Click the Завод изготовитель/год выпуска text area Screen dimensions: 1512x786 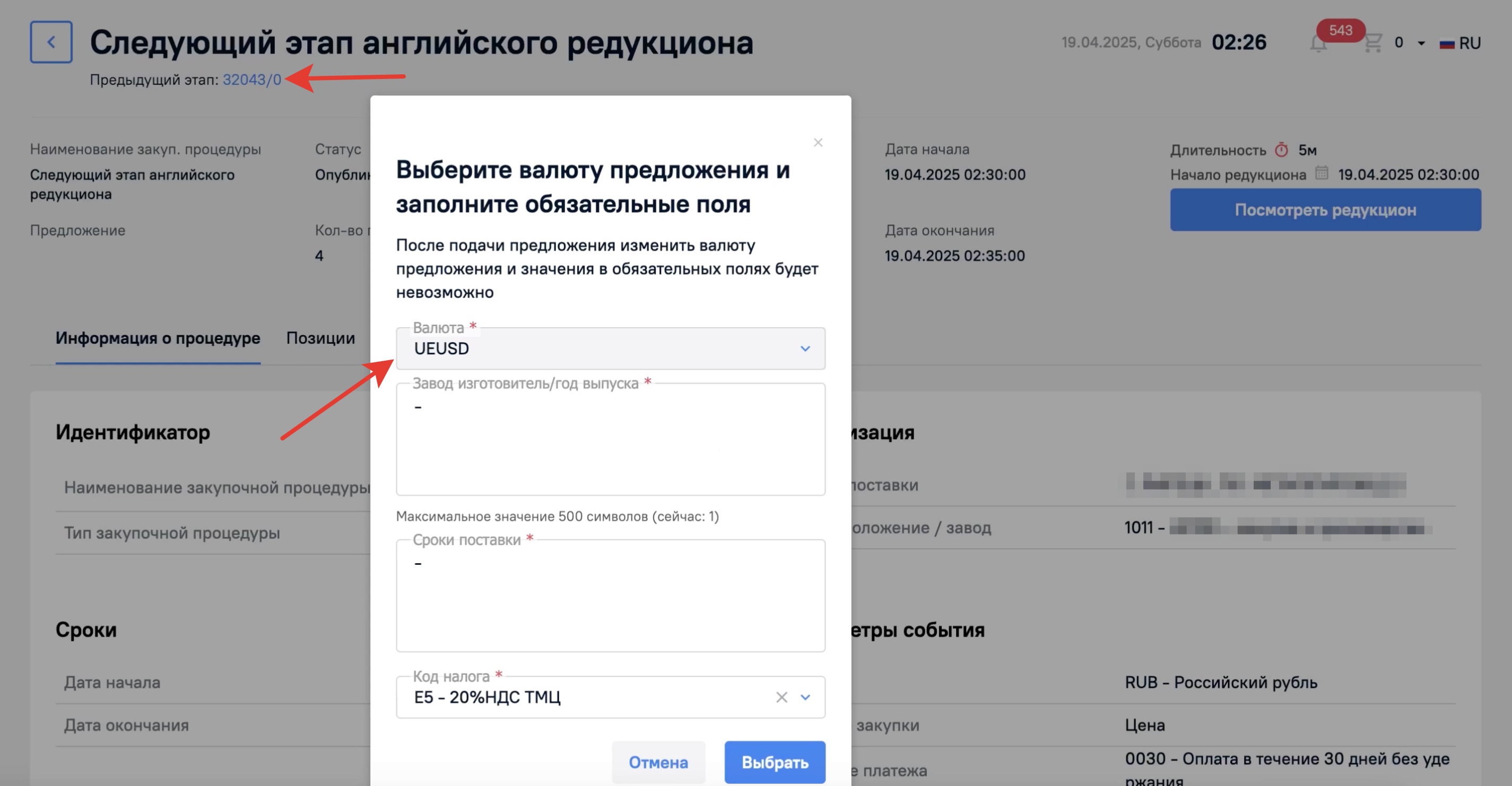pos(611,439)
